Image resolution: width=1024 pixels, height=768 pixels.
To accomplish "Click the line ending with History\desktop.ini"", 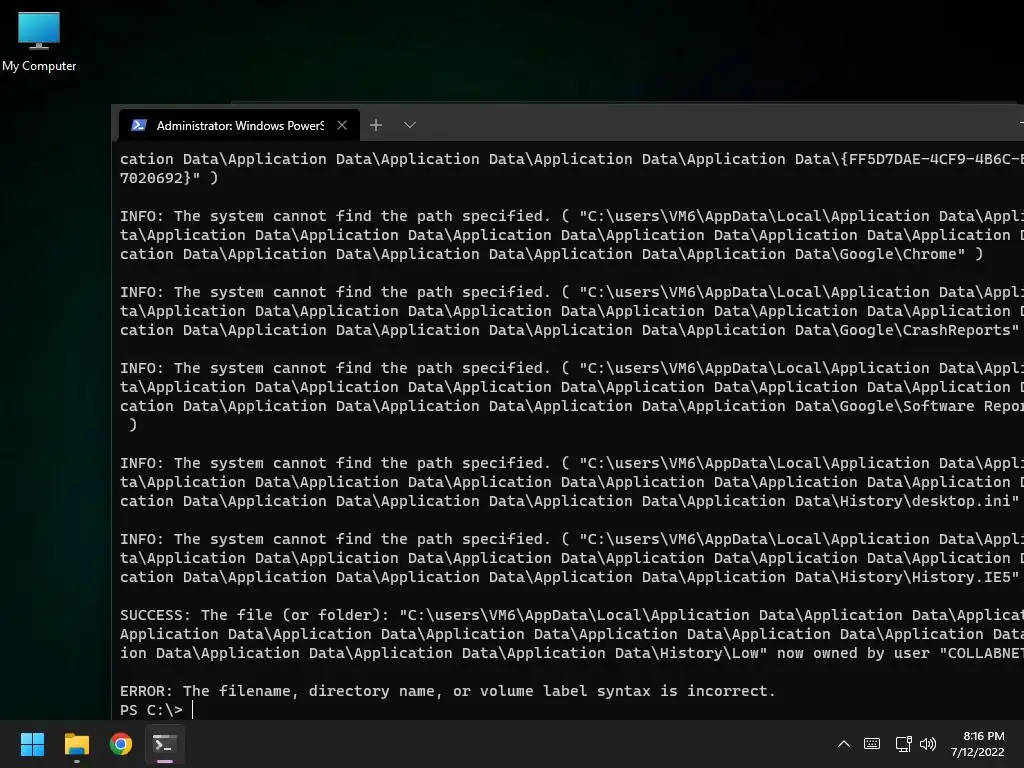I will coord(569,502).
